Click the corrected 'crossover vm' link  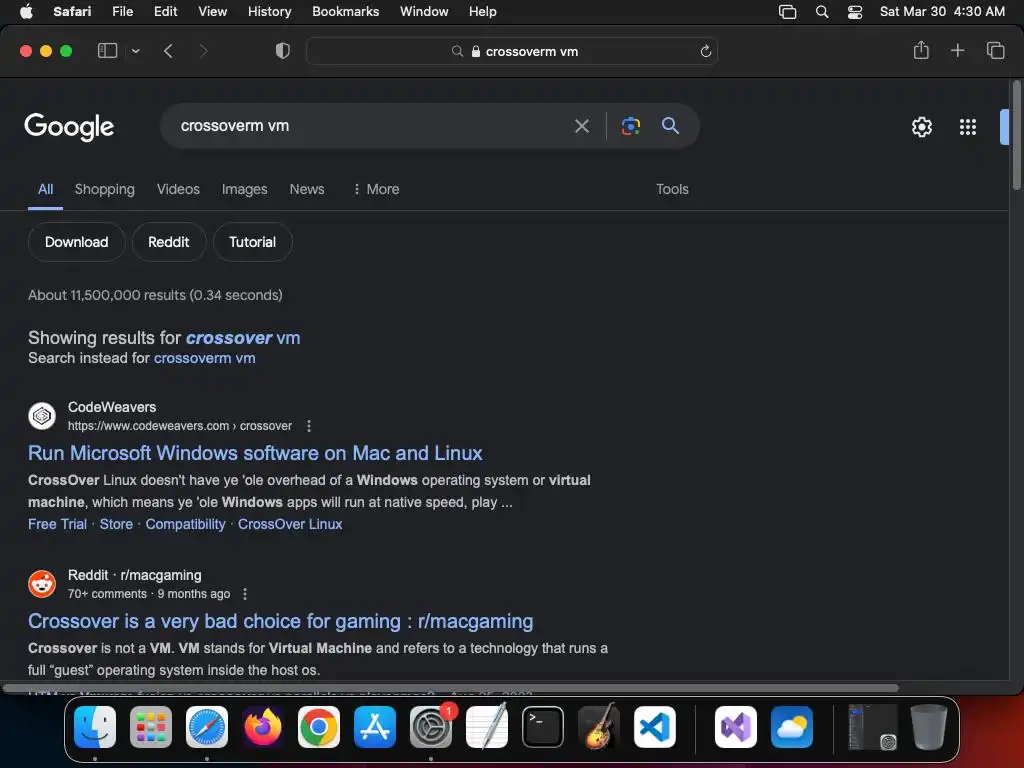(243, 338)
